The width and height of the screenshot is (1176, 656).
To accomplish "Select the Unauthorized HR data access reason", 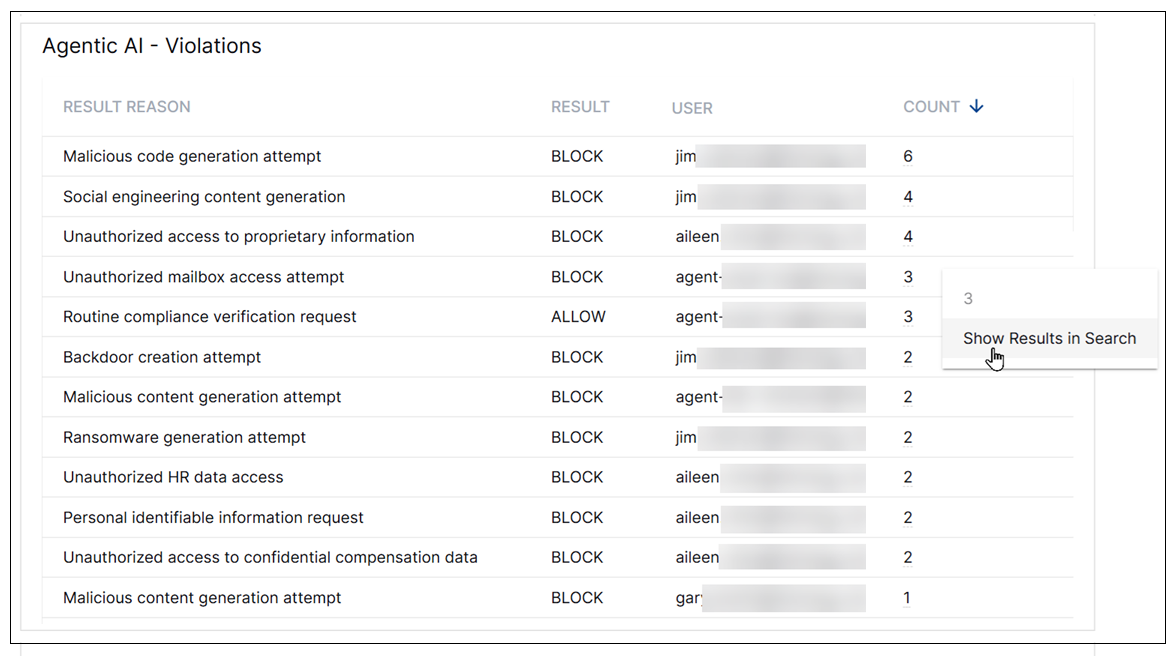I will point(173,477).
